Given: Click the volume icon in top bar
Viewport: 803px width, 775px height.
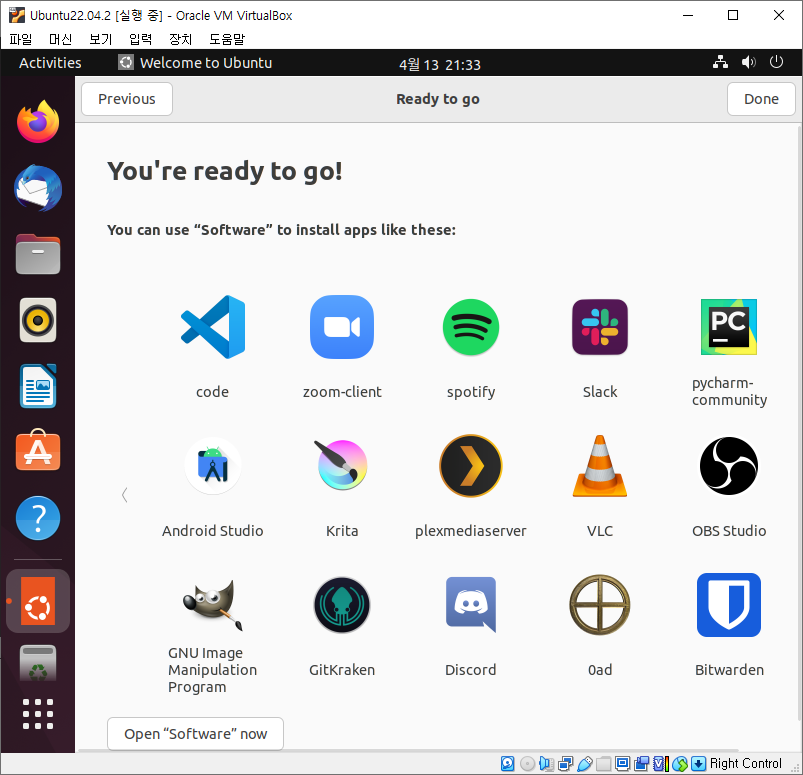Looking at the screenshot, I should (748, 62).
